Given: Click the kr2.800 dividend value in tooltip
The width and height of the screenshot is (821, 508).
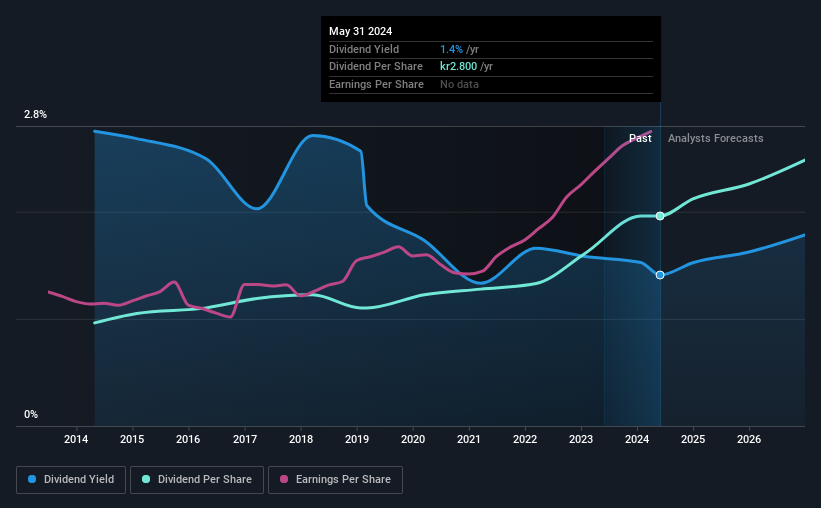Looking at the screenshot, I should tap(459, 67).
